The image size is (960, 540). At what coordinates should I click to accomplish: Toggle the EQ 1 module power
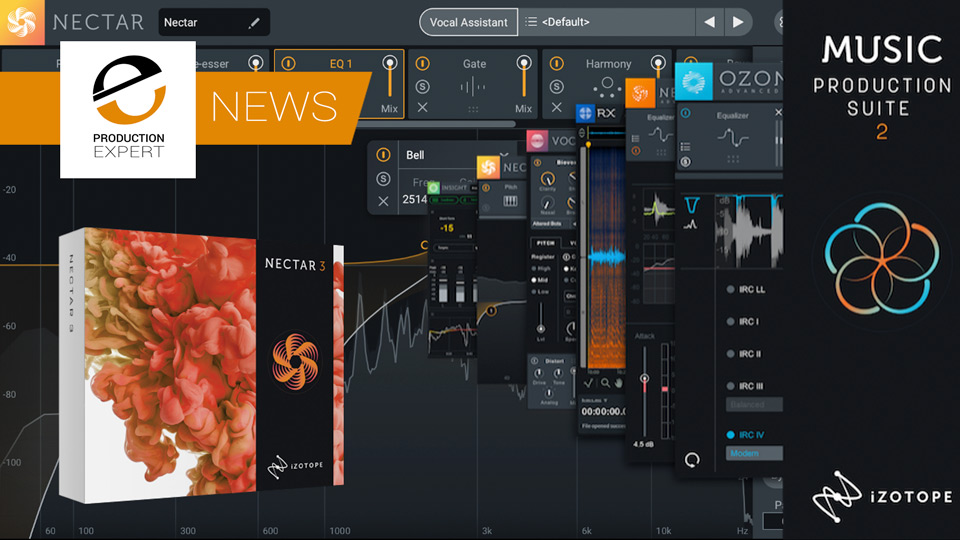click(x=288, y=64)
